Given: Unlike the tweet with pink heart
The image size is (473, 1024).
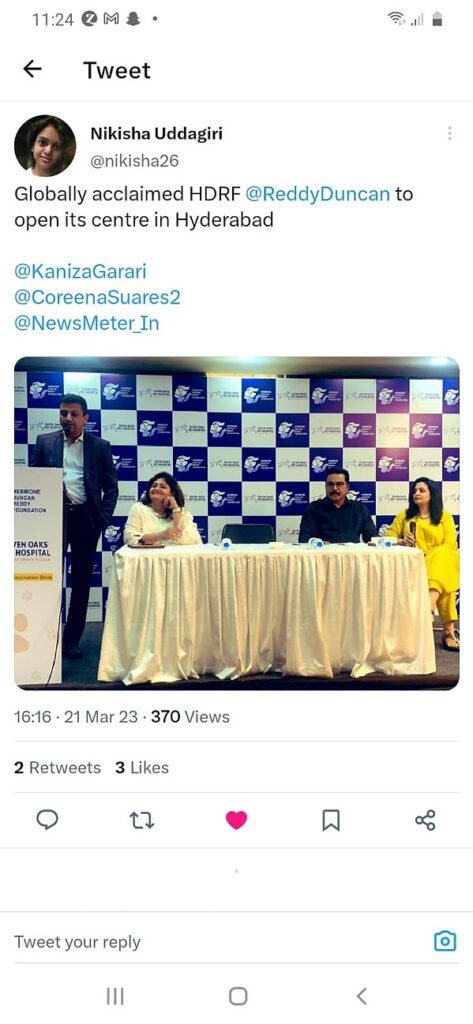Looking at the screenshot, I should click(236, 820).
